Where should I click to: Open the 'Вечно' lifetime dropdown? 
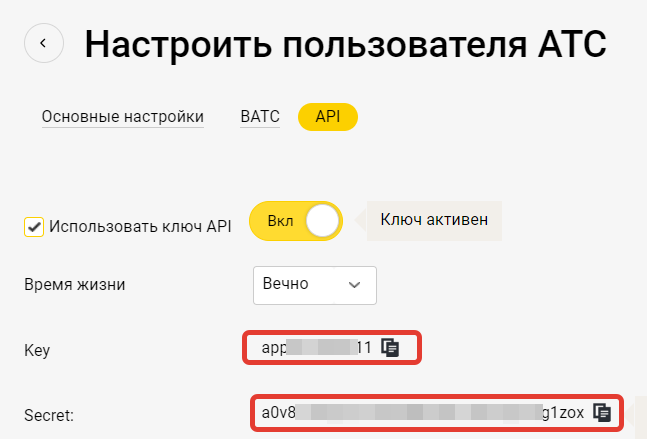click(x=315, y=285)
